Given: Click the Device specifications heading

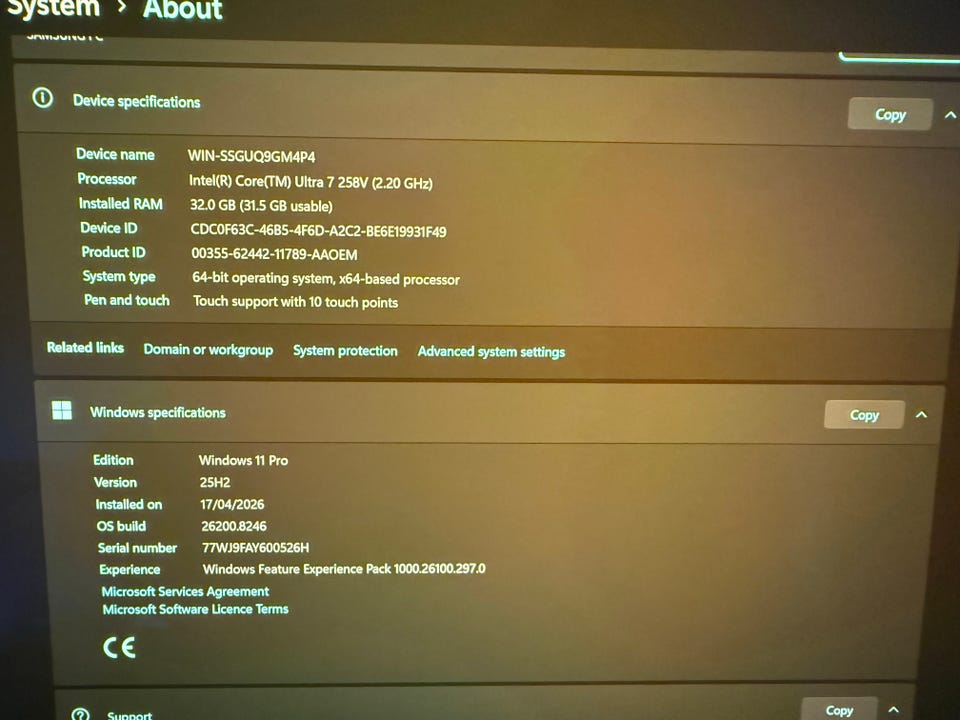Looking at the screenshot, I should click(137, 101).
